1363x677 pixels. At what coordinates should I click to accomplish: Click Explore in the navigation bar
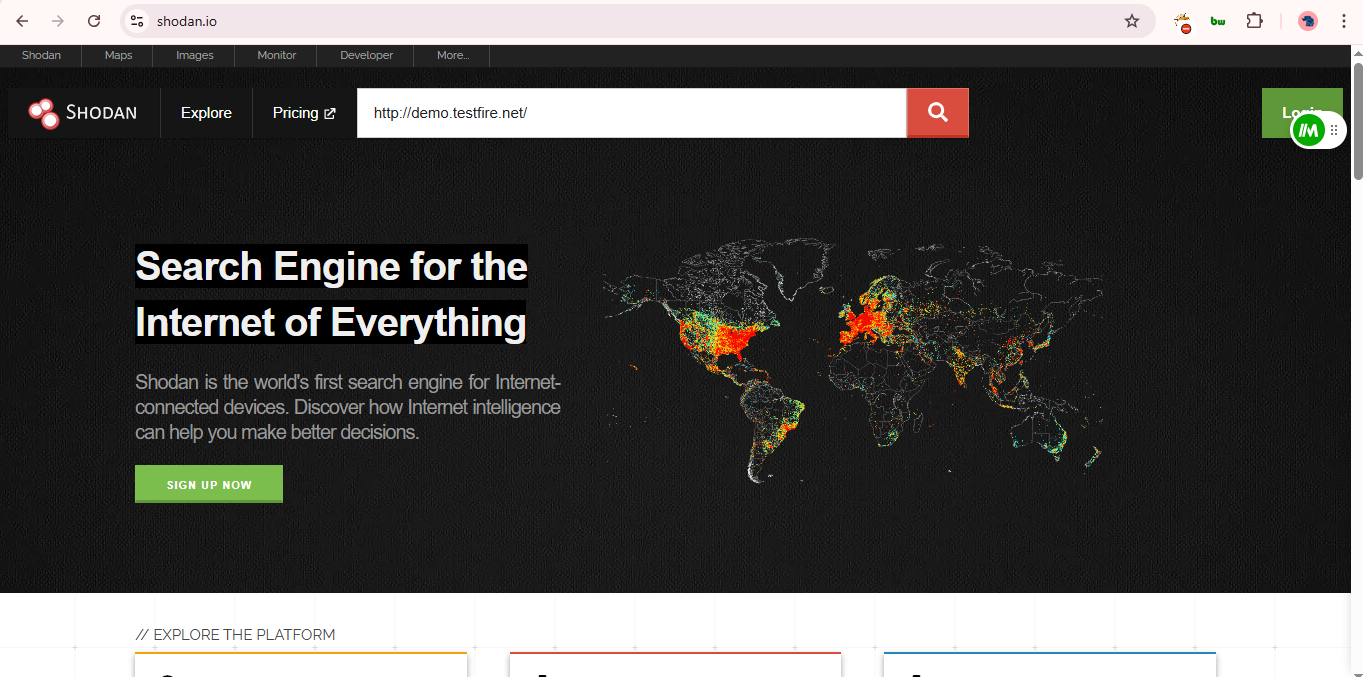coord(206,113)
